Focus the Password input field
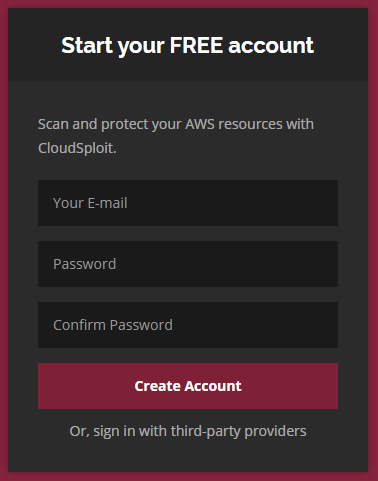 click(188, 264)
